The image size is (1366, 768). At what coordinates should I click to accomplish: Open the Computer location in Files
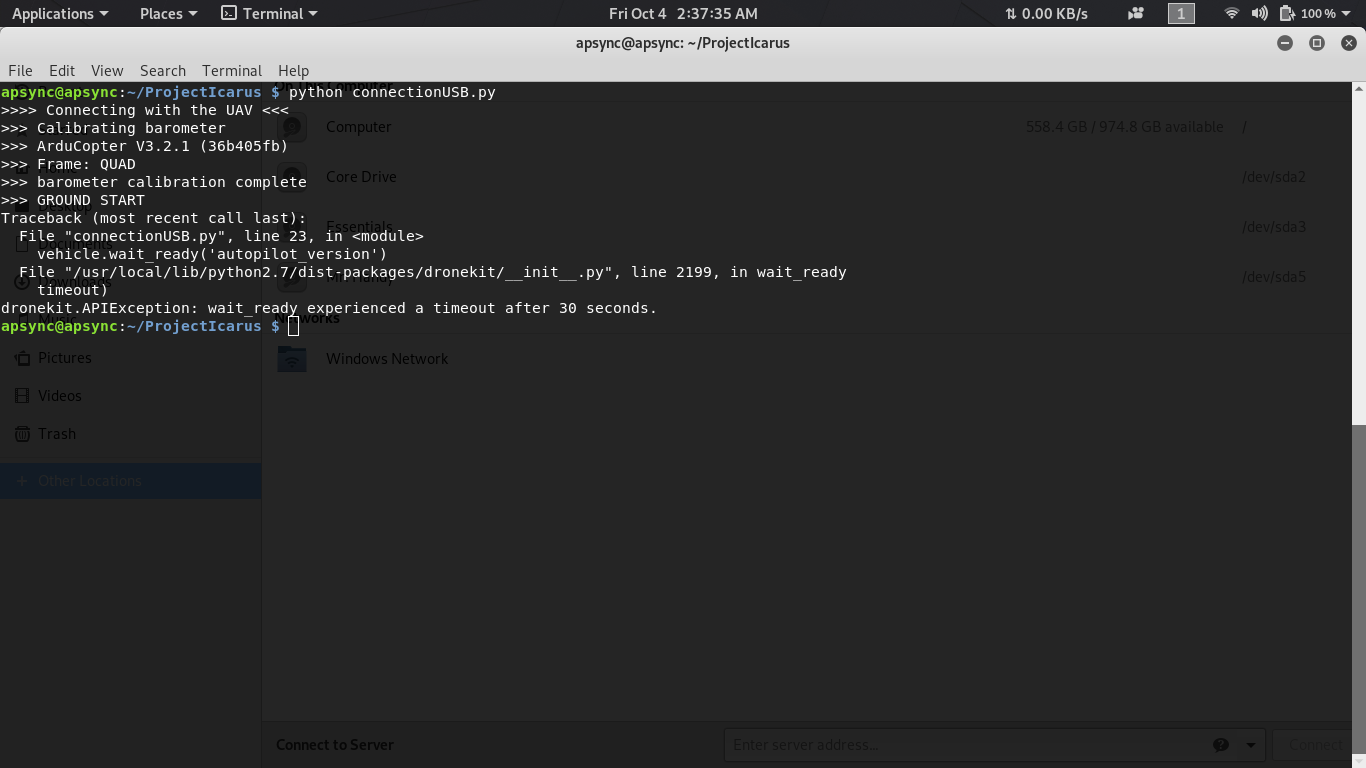coord(358,126)
